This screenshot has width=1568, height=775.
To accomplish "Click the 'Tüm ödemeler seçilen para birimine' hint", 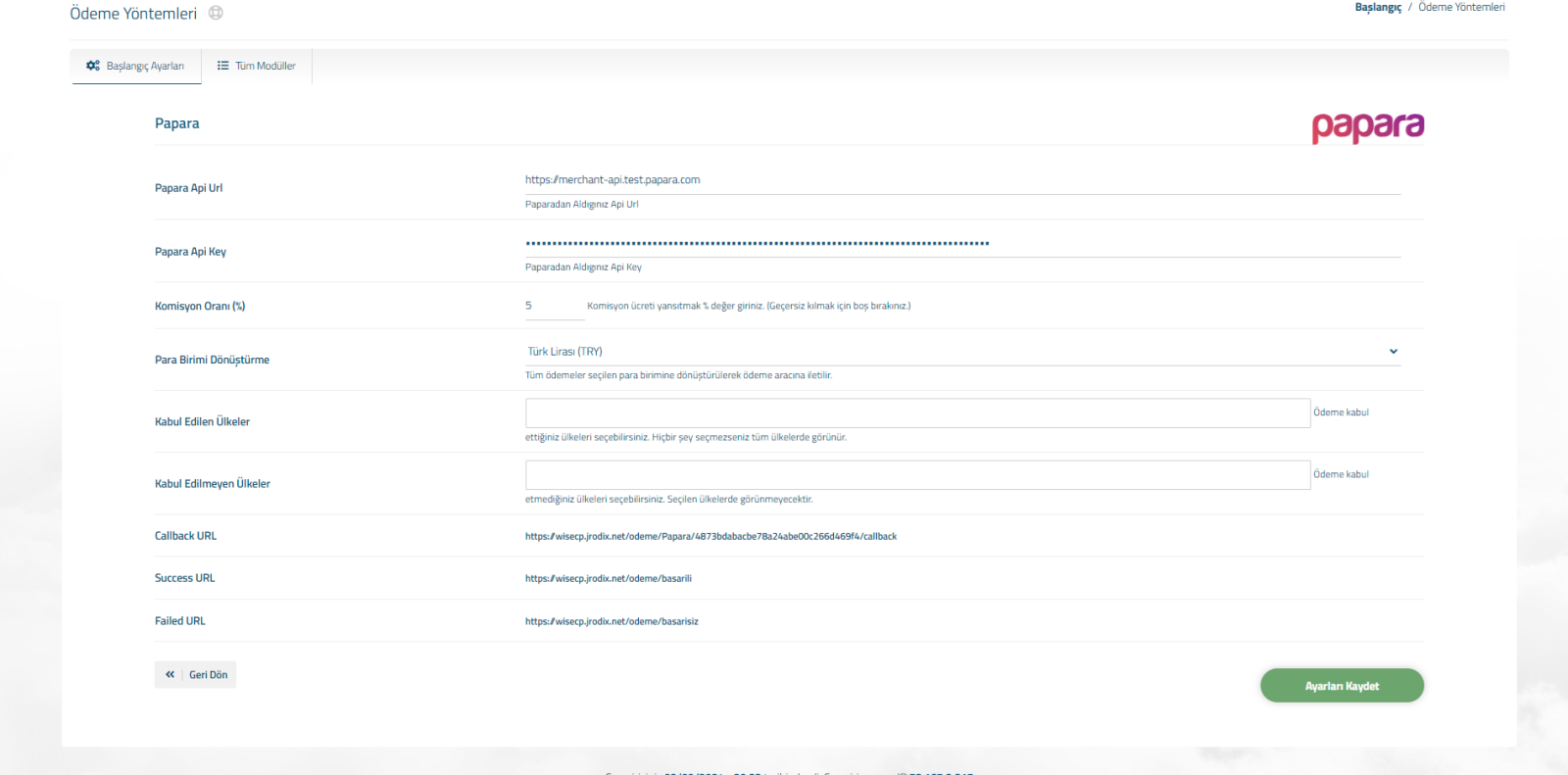I will [x=678, y=375].
